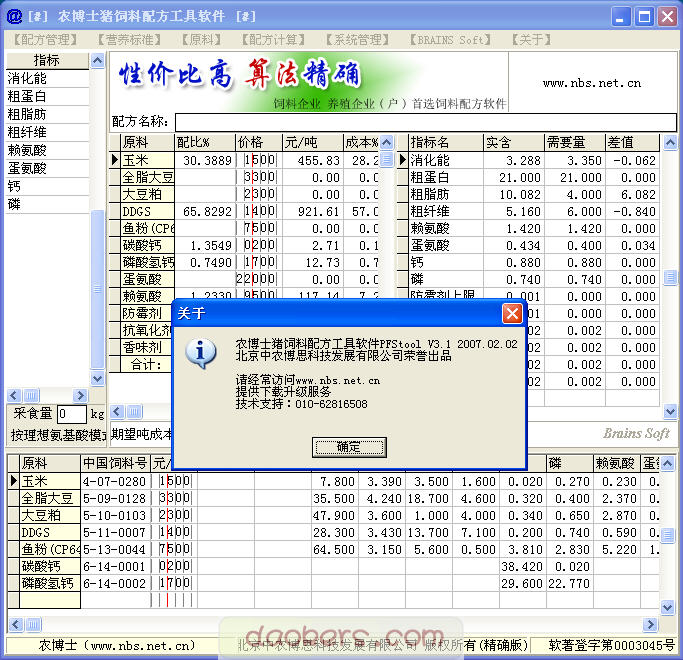Click feed number 4-07-0280
Image resolution: width=683 pixels, height=660 pixels.
click(x=114, y=481)
